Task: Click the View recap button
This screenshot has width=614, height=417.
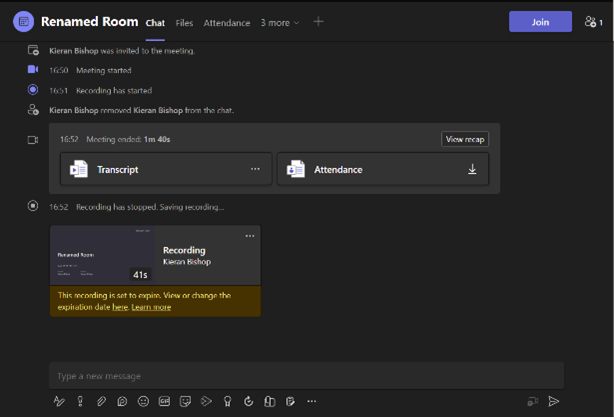Action: pyautogui.click(x=465, y=139)
